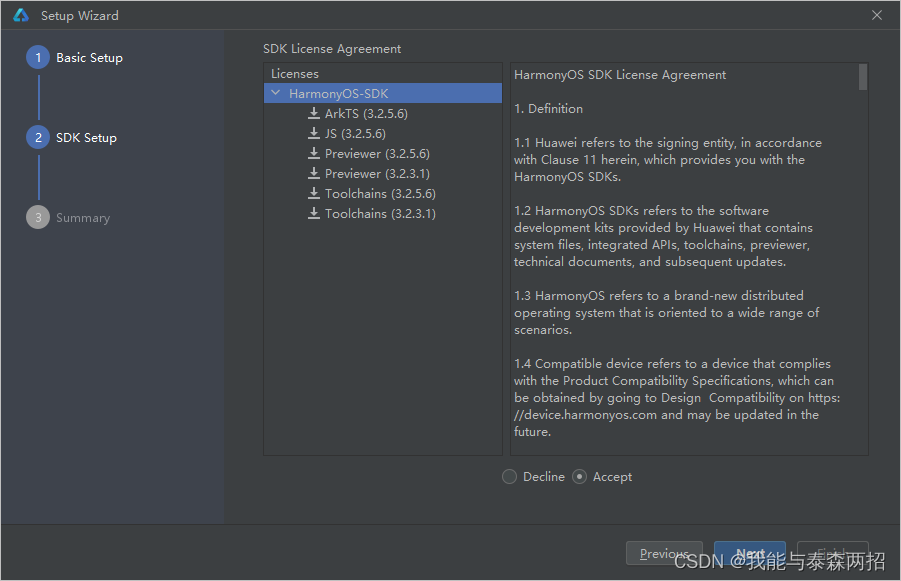Close the Setup Wizard window

(876, 16)
